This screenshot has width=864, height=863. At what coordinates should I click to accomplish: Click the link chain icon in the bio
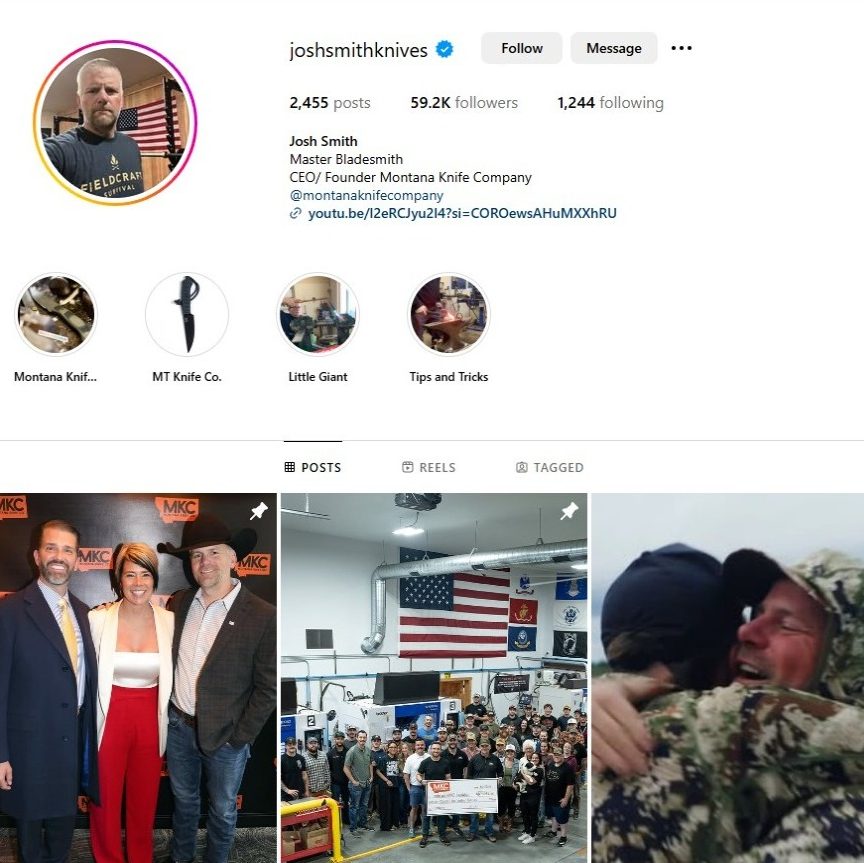[x=295, y=213]
